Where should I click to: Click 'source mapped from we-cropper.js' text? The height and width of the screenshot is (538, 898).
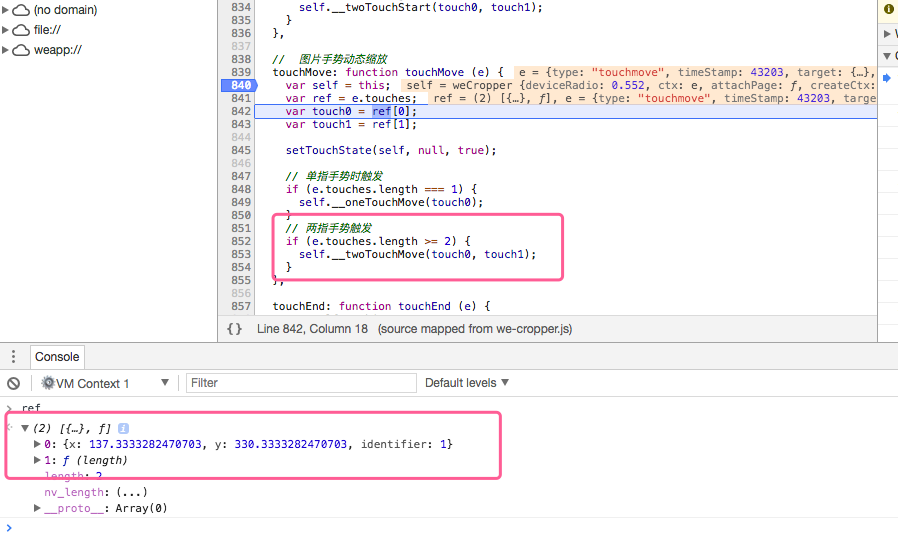pyautogui.click(x=475, y=329)
